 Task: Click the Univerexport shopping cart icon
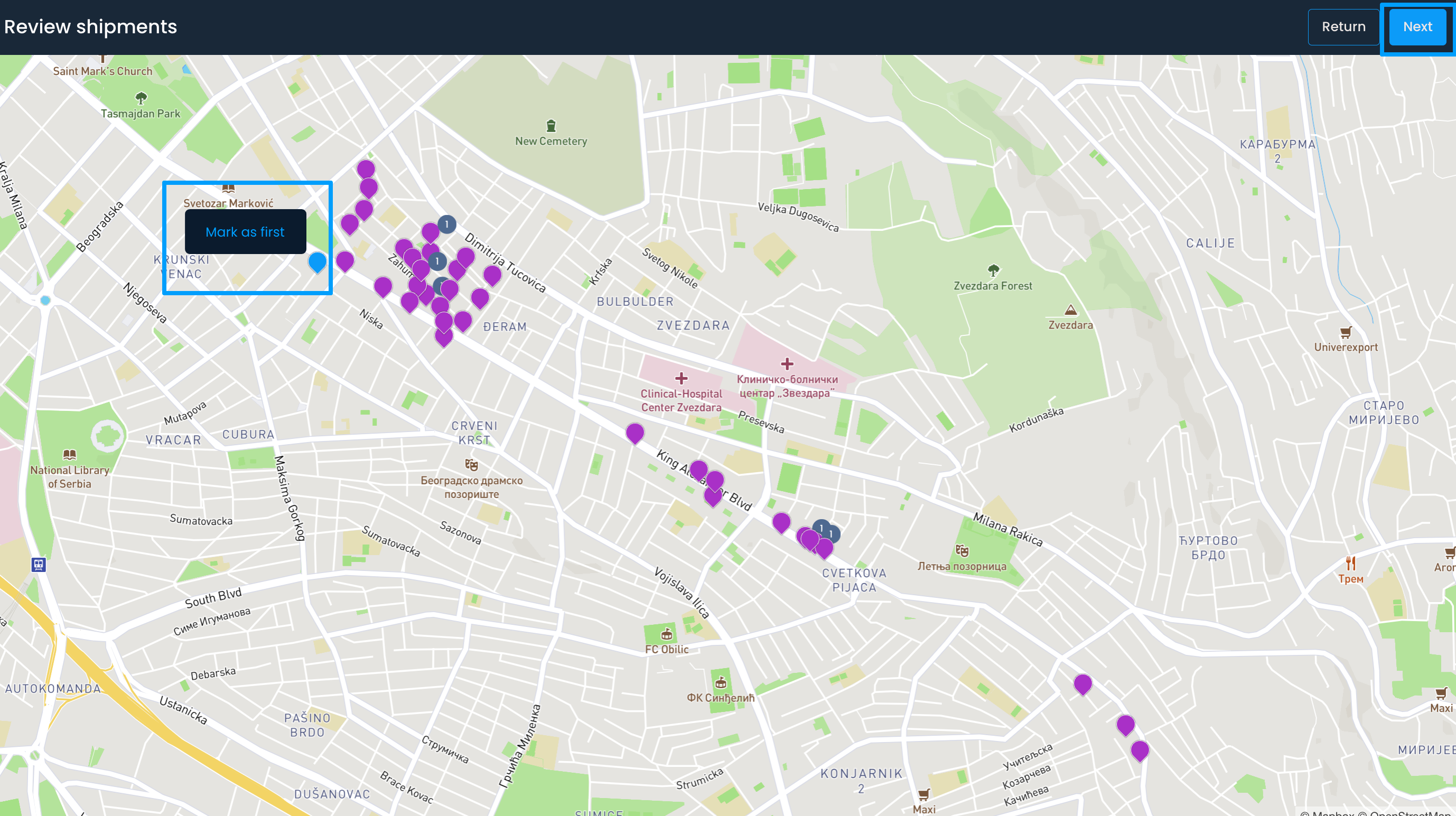[x=1345, y=332]
